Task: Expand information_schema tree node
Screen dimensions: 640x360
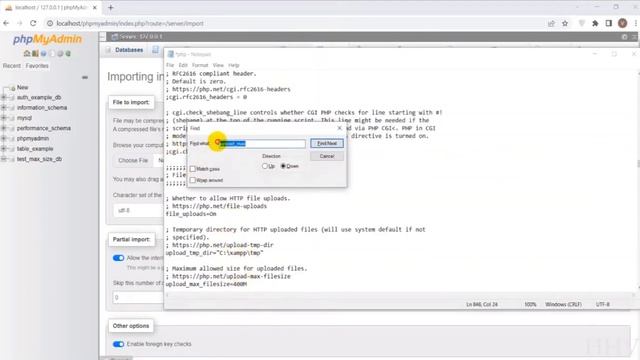Action: [x=4, y=108]
